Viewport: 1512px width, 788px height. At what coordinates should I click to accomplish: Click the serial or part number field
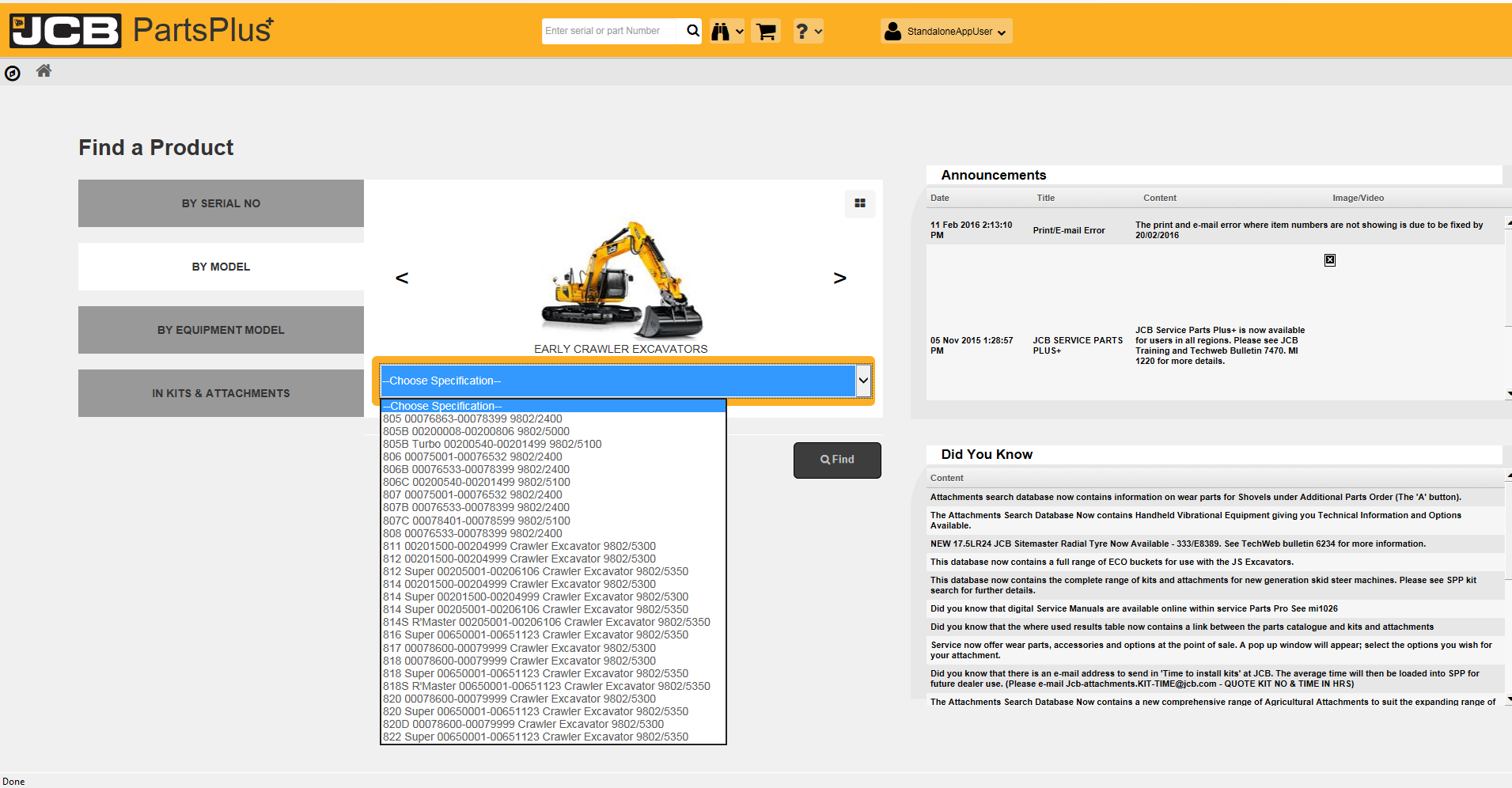click(608, 31)
